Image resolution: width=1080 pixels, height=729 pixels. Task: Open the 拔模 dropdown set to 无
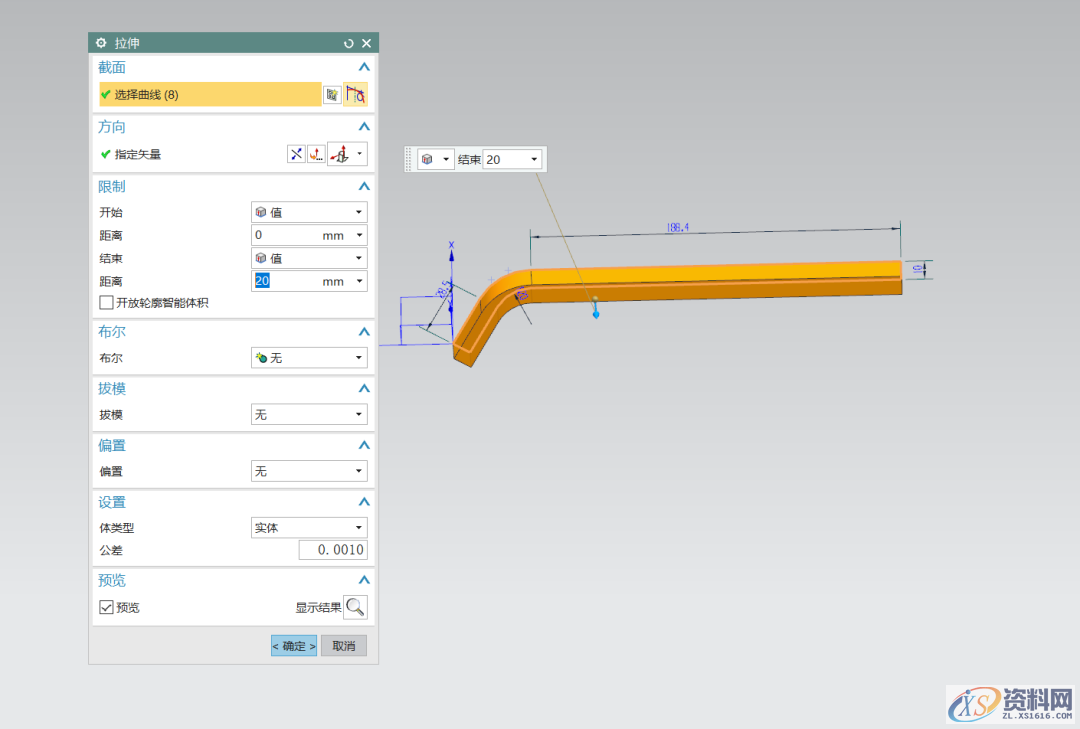(x=309, y=414)
